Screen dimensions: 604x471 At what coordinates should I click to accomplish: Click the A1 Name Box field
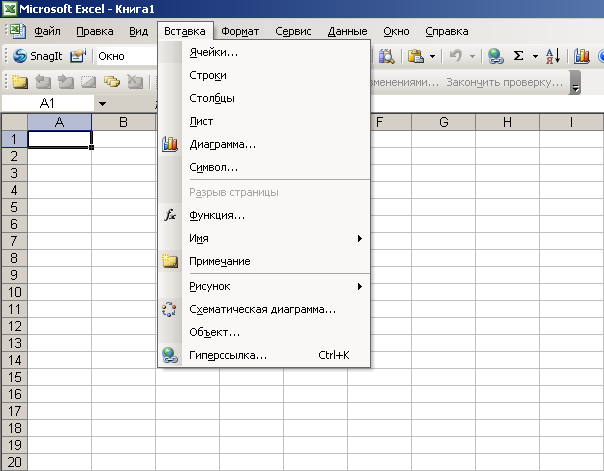(x=48, y=103)
